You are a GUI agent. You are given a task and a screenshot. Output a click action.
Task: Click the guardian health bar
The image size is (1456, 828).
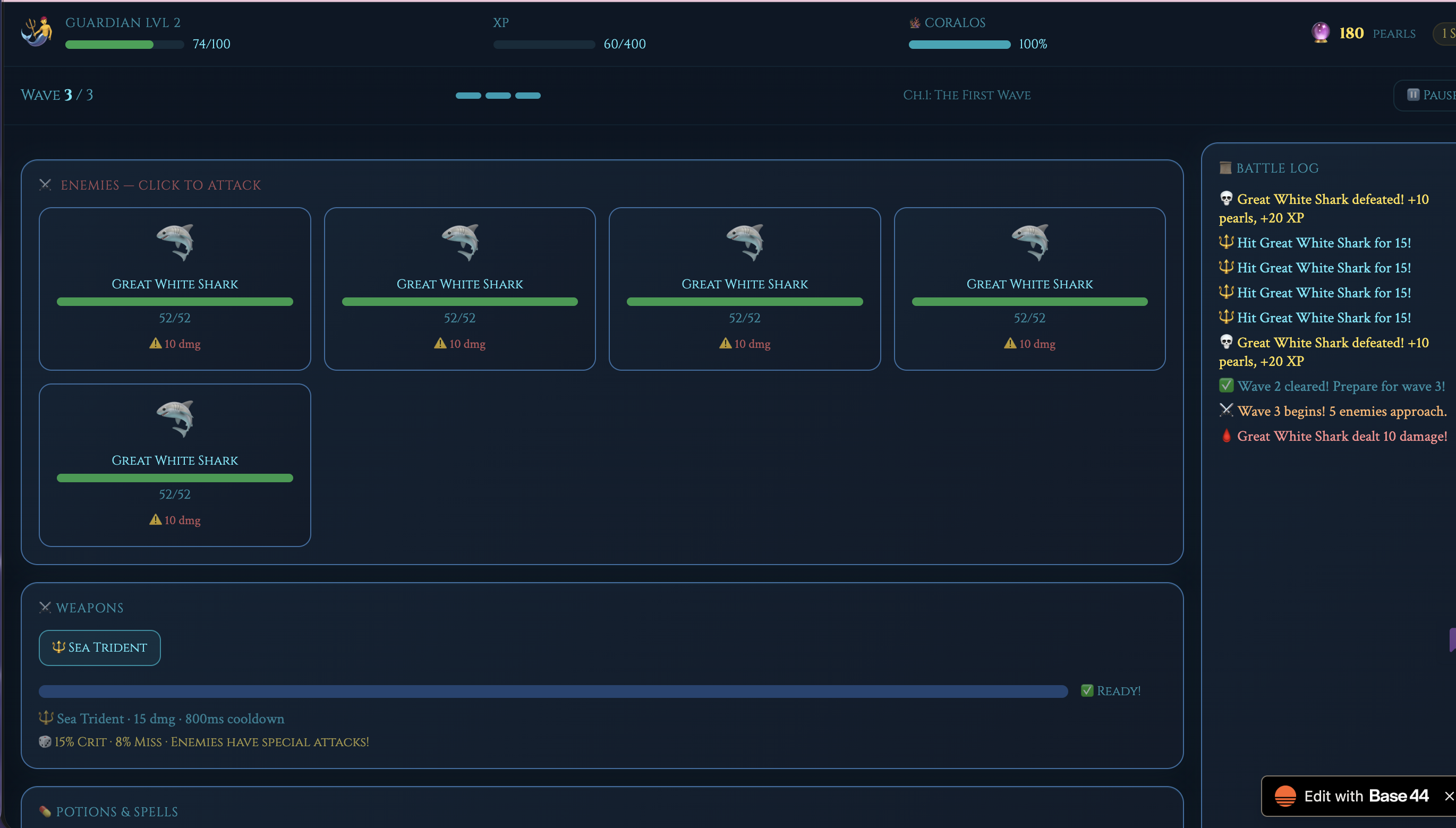(x=124, y=45)
